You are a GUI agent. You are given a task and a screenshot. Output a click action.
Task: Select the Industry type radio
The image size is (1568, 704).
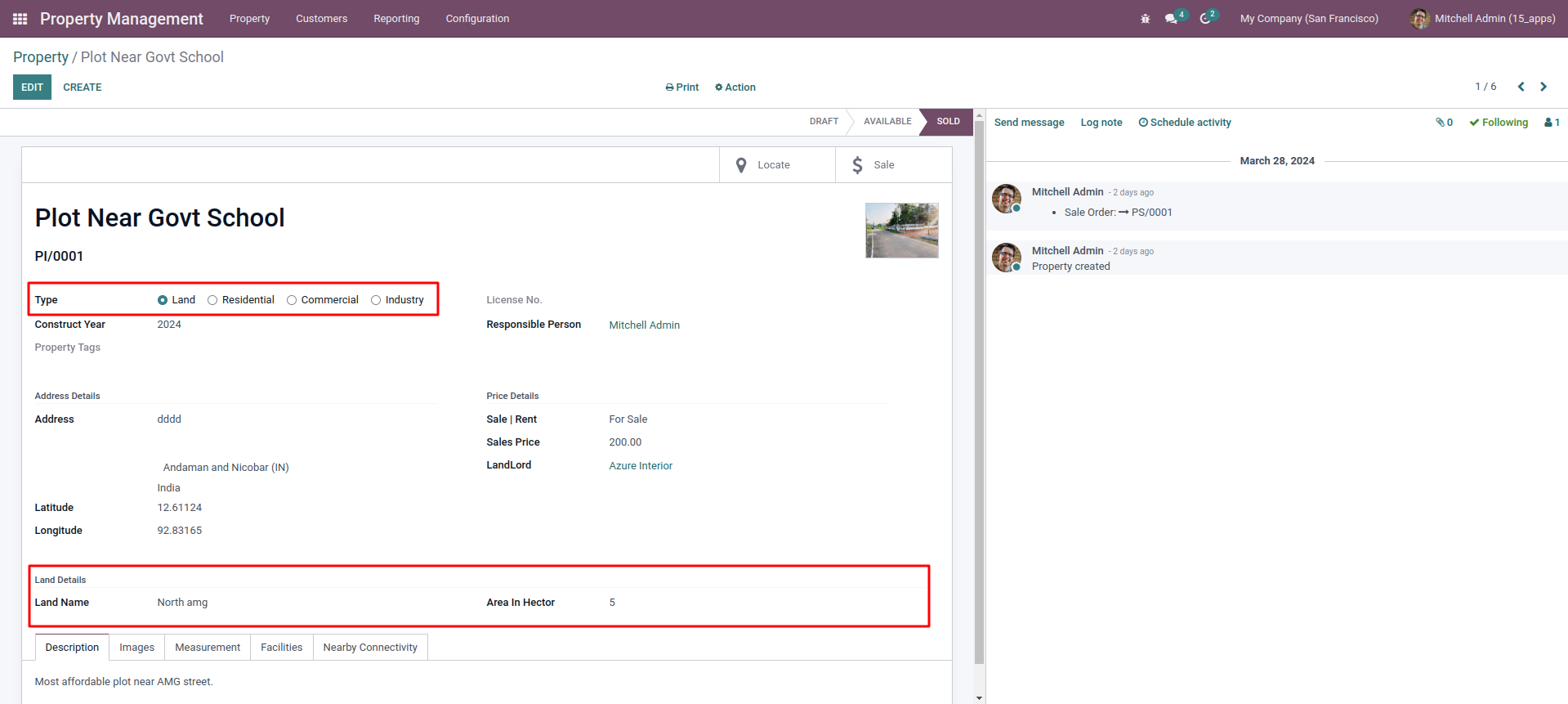point(376,300)
